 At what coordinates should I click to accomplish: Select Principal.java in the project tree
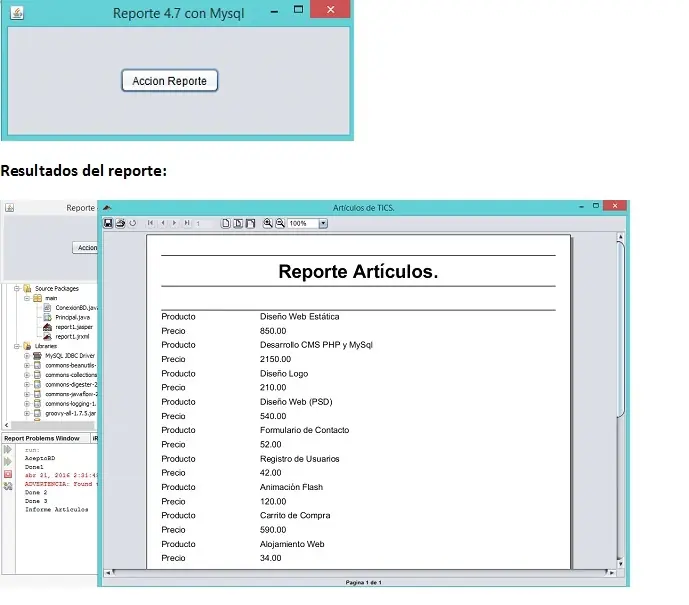pyautogui.click(x=73, y=317)
